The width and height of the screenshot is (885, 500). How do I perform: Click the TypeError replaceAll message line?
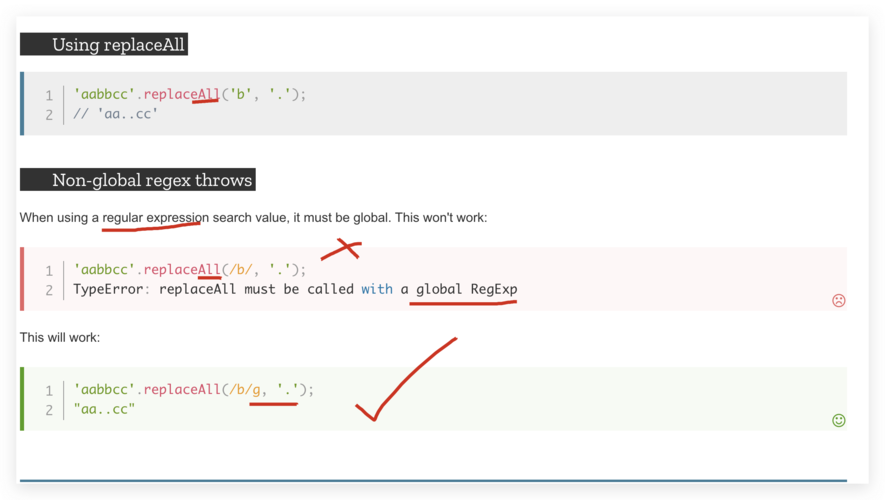coord(295,290)
